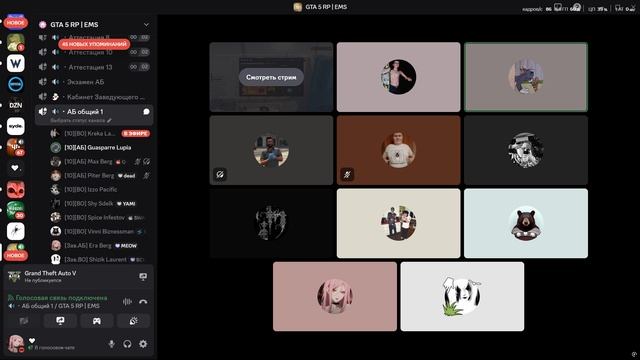Screen dimensions: 640x360
Task: Join the Аттестация 10 voice channel
Action: click(x=94, y=52)
